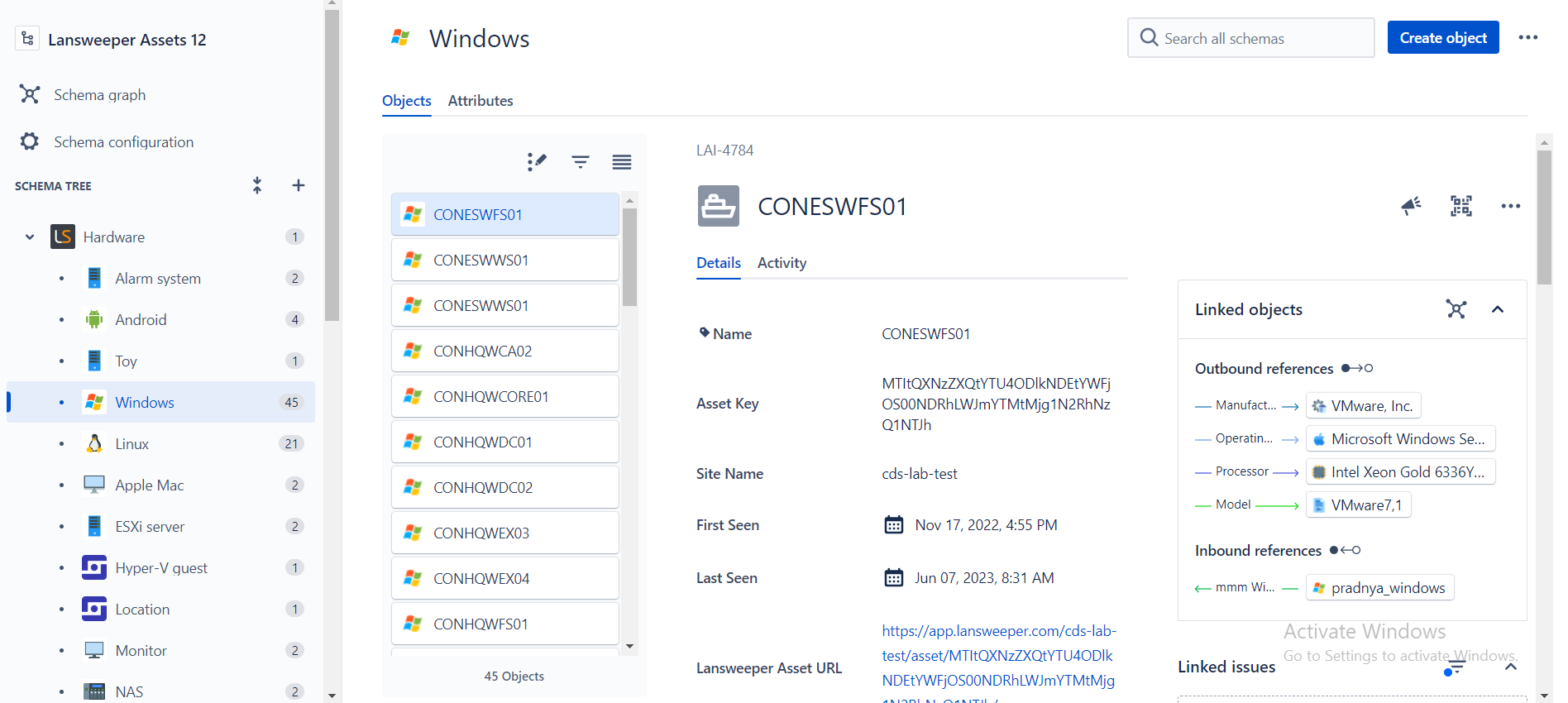The width and height of the screenshot is (1568, 703).
Task: Focus the Search all schemas field
Action: [1250, 38]
